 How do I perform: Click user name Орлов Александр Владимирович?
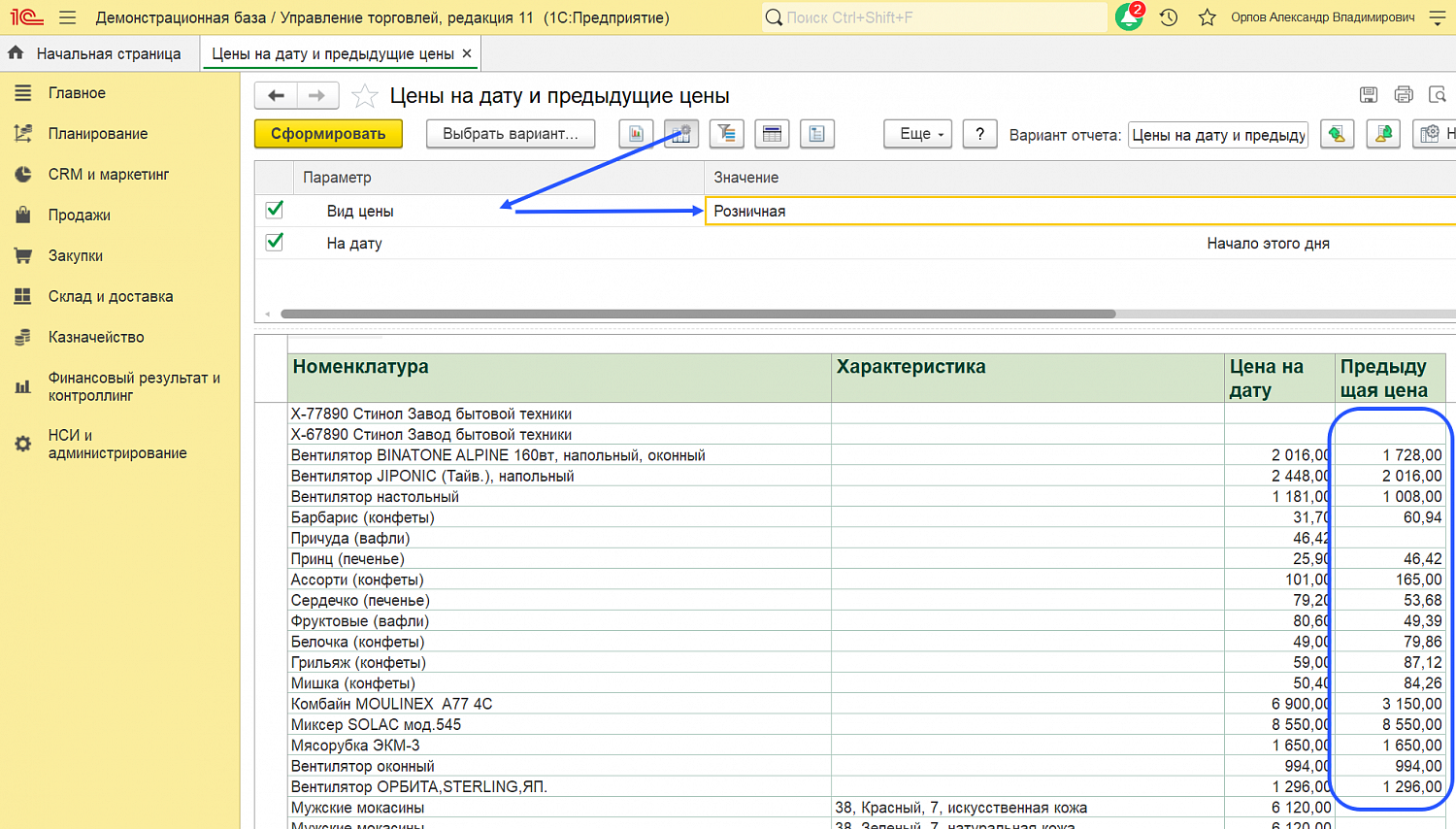point(1322,17)
